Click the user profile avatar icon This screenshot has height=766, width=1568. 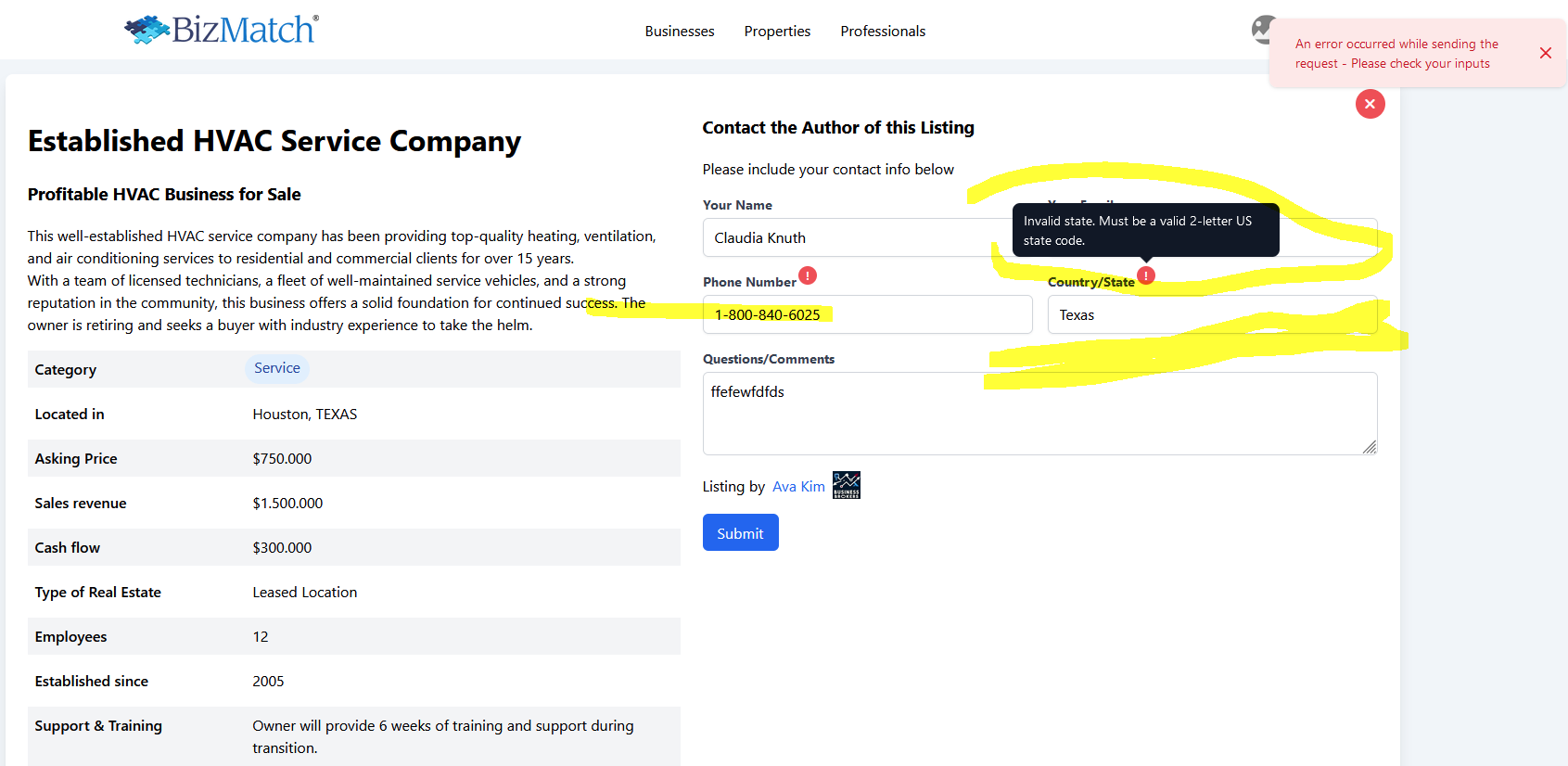pos(1262,30)
